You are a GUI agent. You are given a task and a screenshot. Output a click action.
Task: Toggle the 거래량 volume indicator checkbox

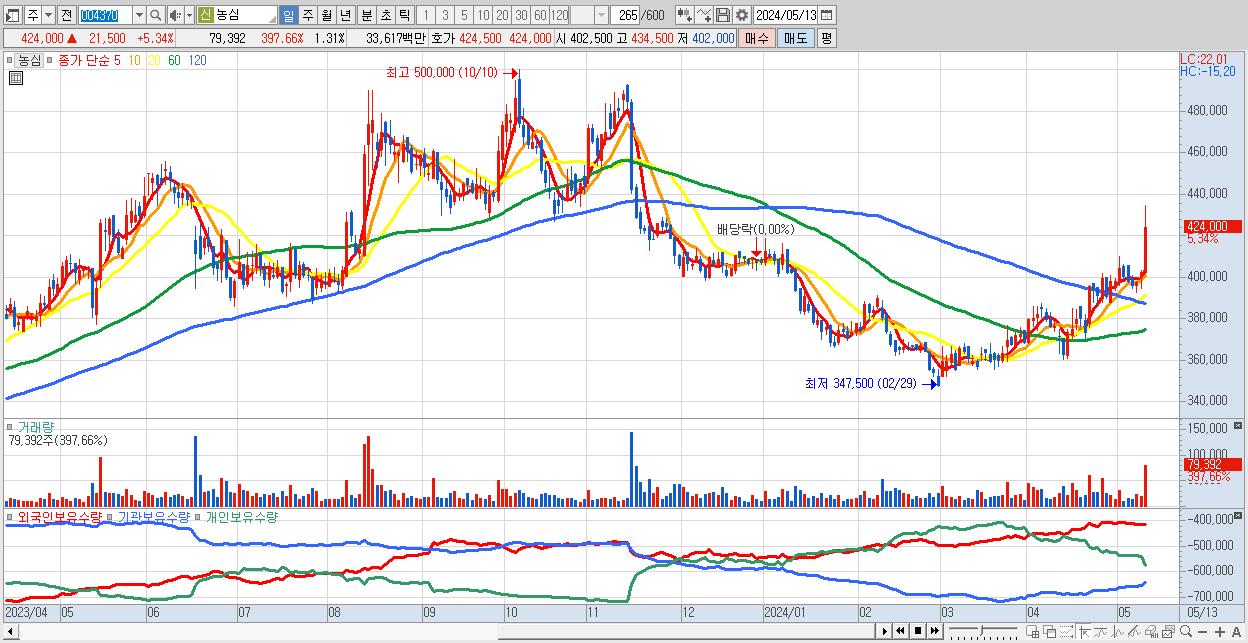click(10, 427)
